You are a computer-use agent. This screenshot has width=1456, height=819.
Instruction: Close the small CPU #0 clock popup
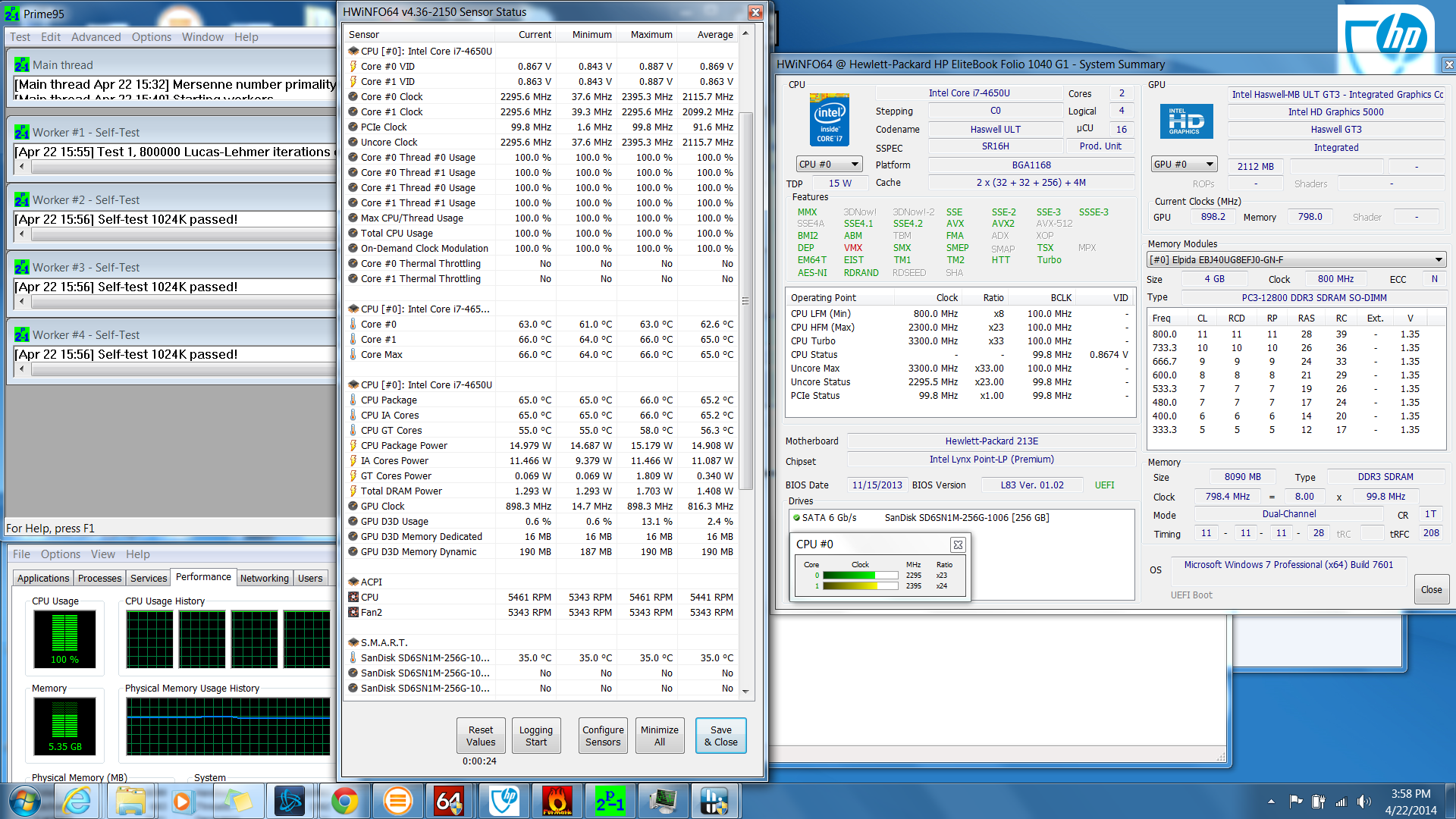coord(957,544)
